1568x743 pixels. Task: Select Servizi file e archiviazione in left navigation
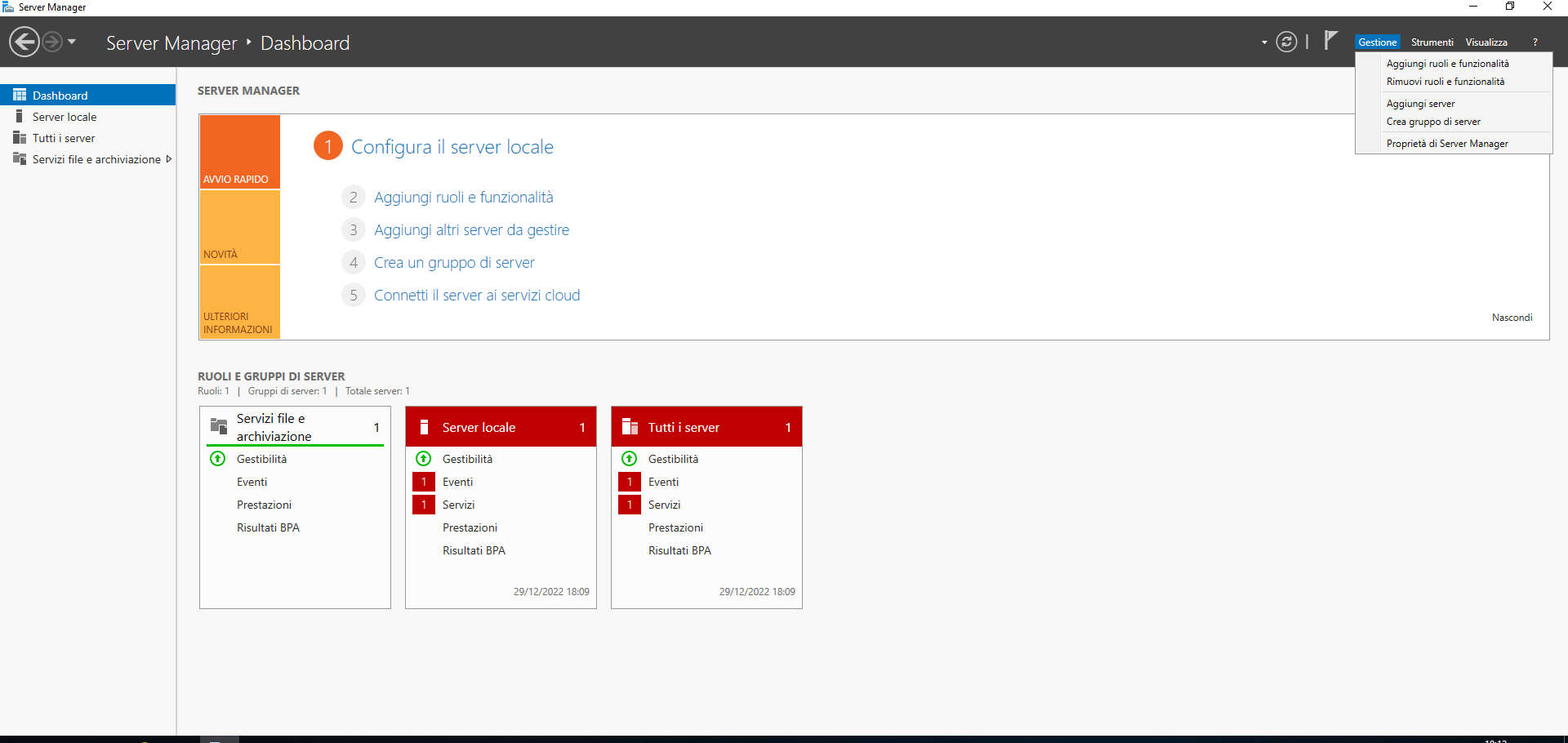[88, 158]
